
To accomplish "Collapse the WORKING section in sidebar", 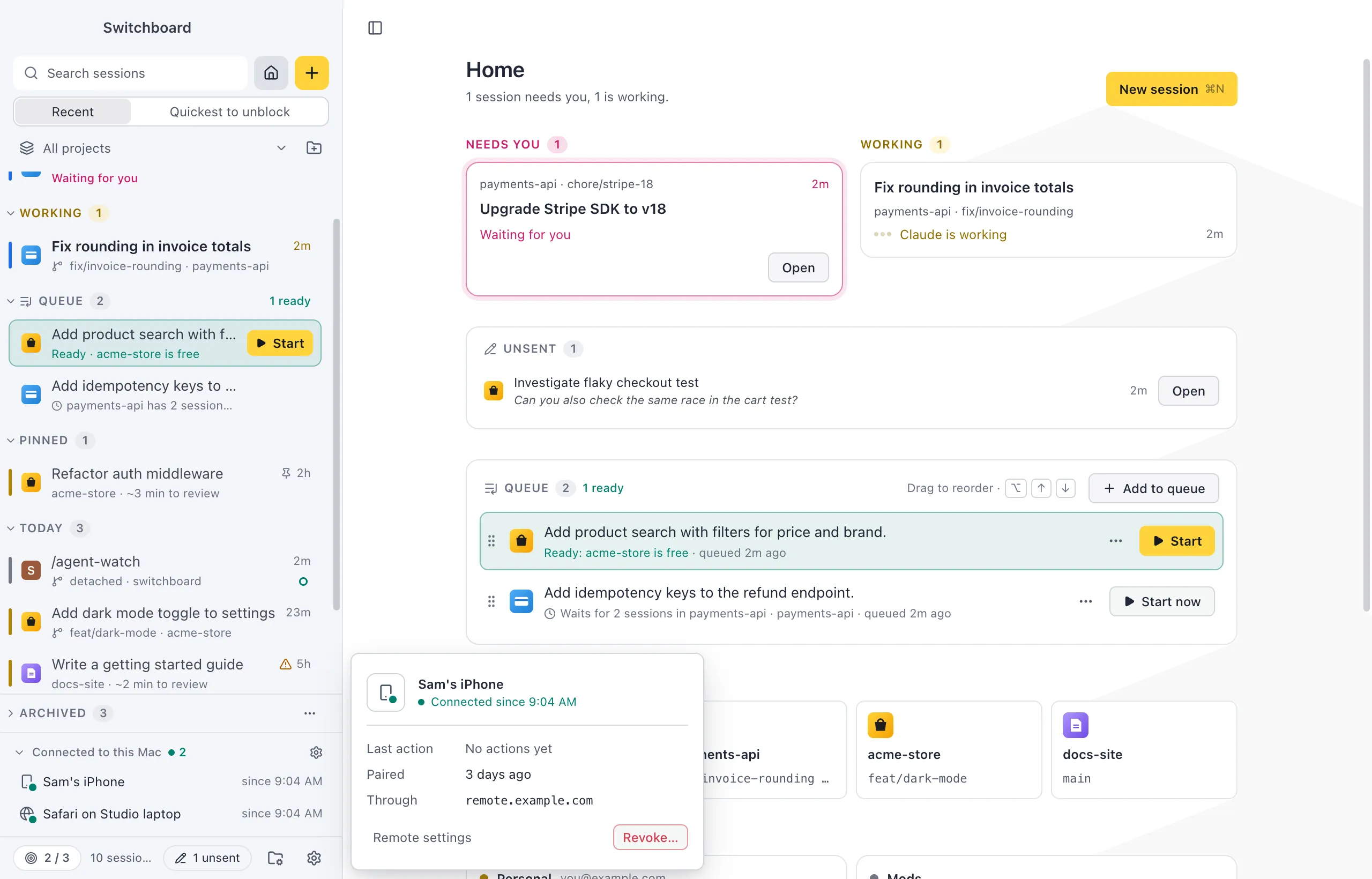I will click(x=11, y=213).
